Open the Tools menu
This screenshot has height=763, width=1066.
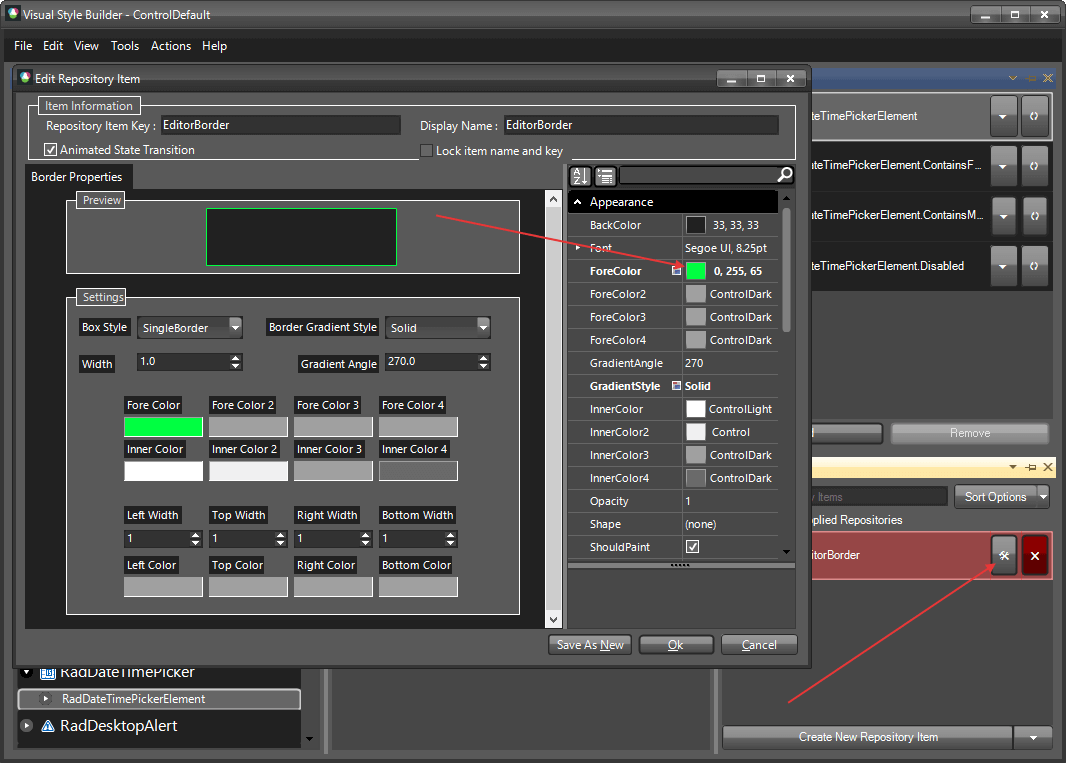coord(125,45)
